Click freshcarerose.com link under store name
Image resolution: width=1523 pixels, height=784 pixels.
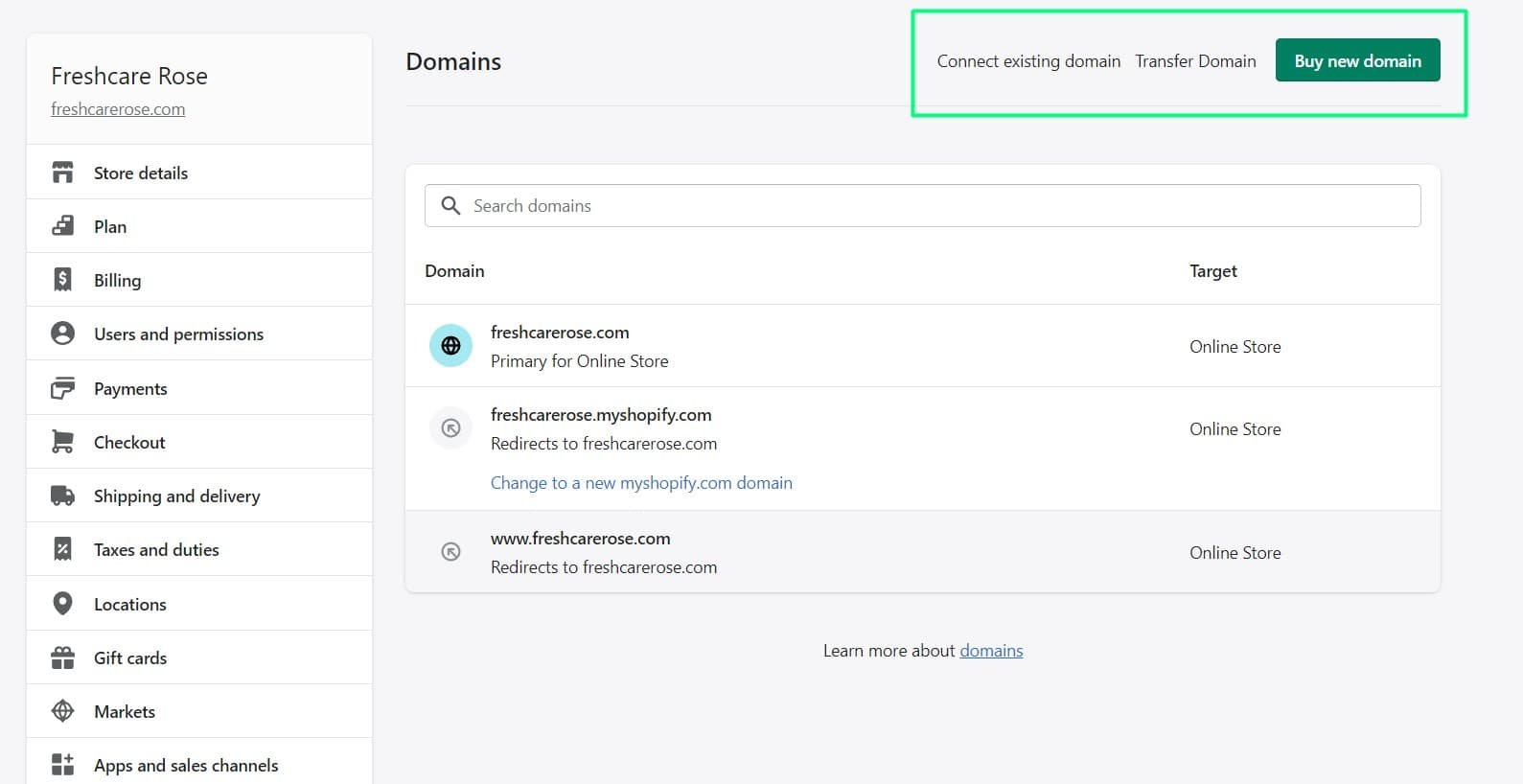pos(118,108)
